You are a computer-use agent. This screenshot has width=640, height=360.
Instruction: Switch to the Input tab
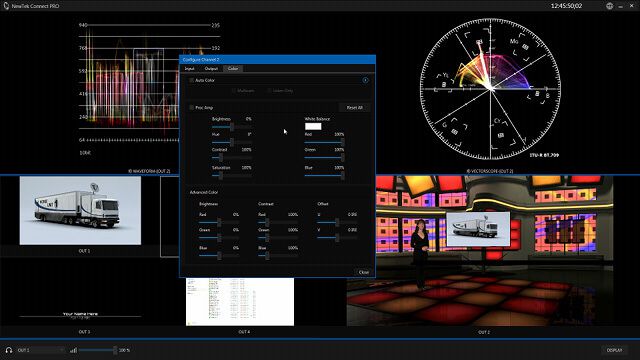[x=189, y=69]
